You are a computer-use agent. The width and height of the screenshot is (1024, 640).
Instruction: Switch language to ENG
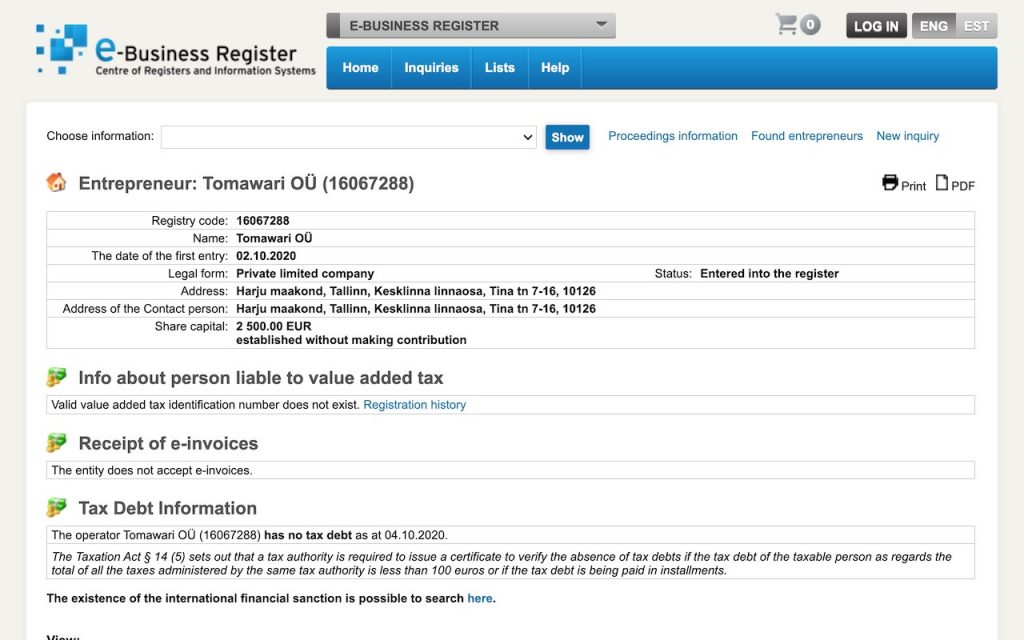pyautogui.click(x=933, y=26)
